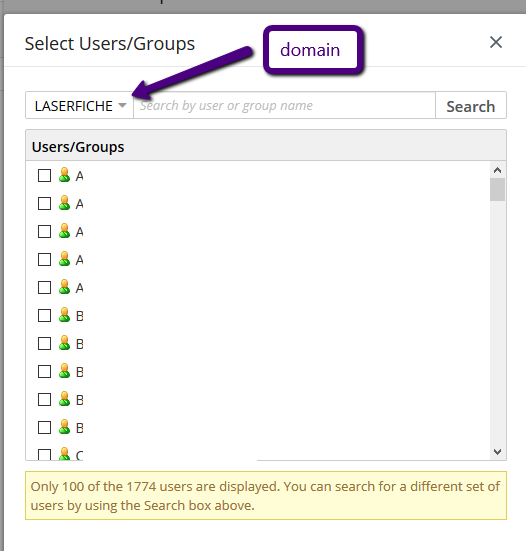This screenshot has height=551, width=526.
Task: Click the user icon in the third B row
Action: (64, 371)
